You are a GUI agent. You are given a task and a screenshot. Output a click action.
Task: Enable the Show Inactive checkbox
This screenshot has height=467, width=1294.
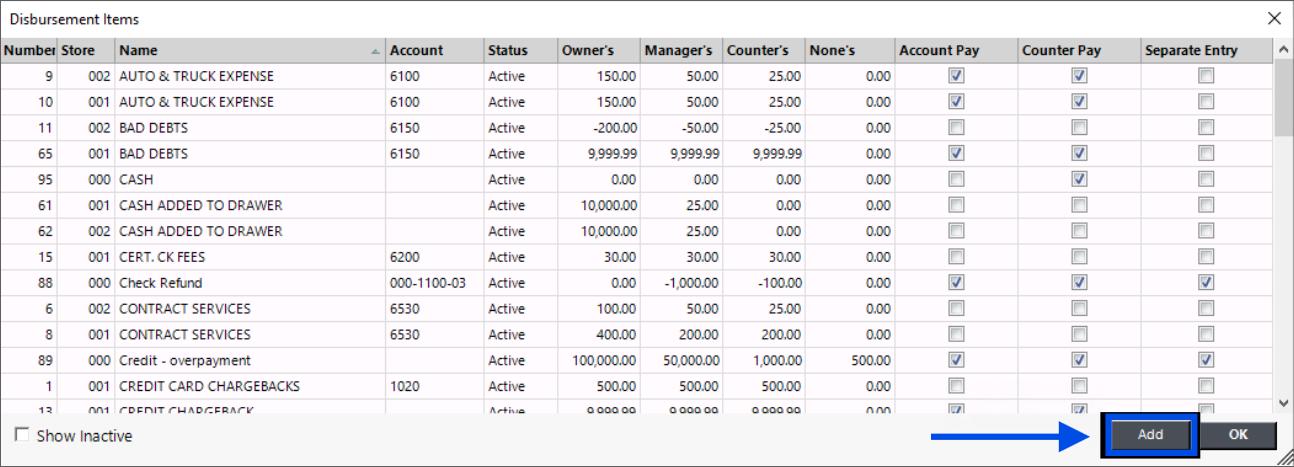pos(22,436)
